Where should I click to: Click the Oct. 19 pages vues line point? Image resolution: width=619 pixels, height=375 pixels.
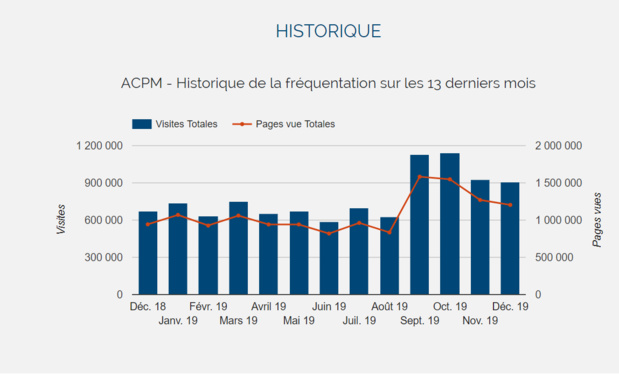coord(450,180)
